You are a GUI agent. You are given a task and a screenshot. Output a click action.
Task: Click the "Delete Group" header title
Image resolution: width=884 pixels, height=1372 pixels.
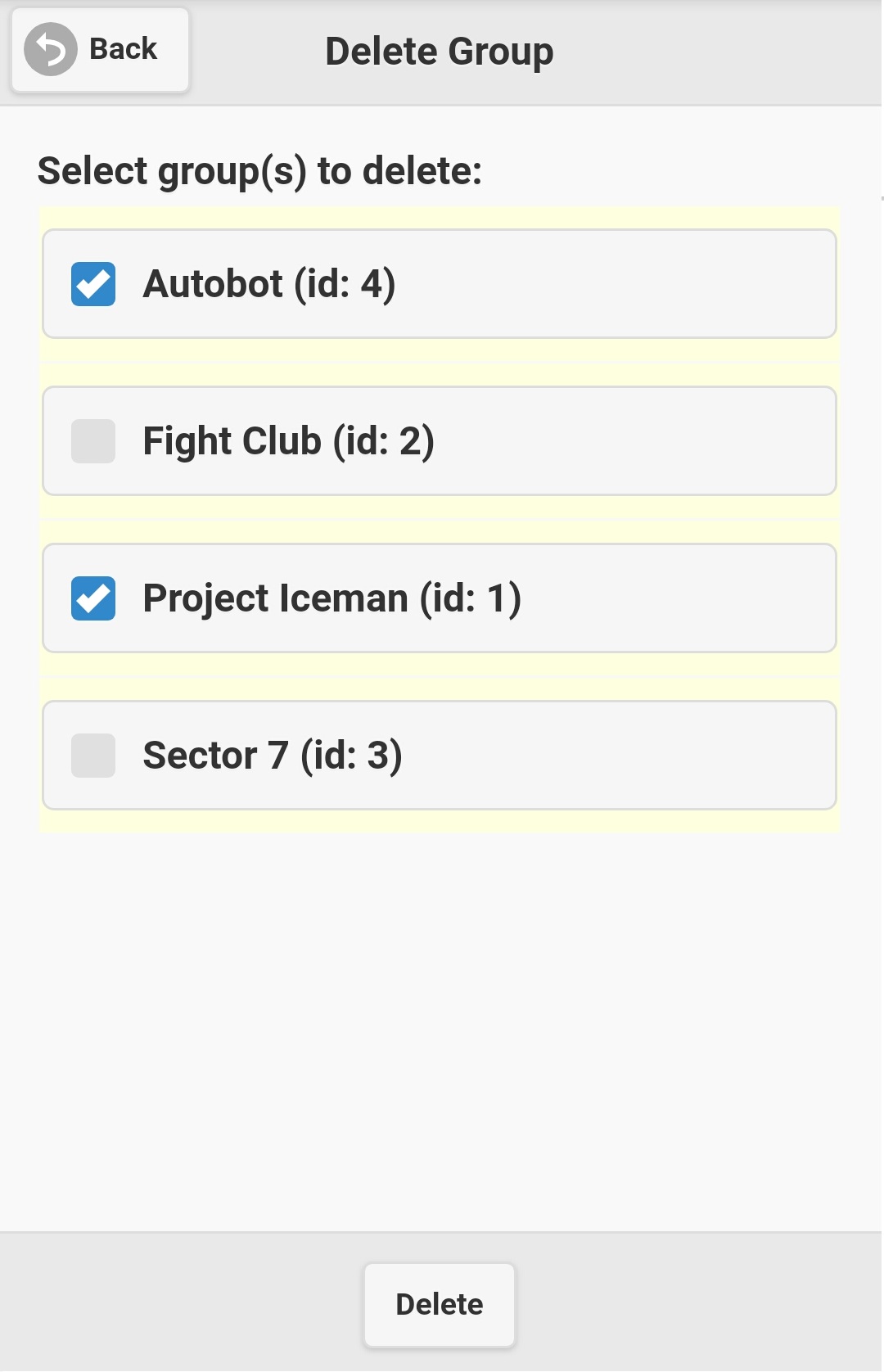pyautogui.click(x=440, y=52)
